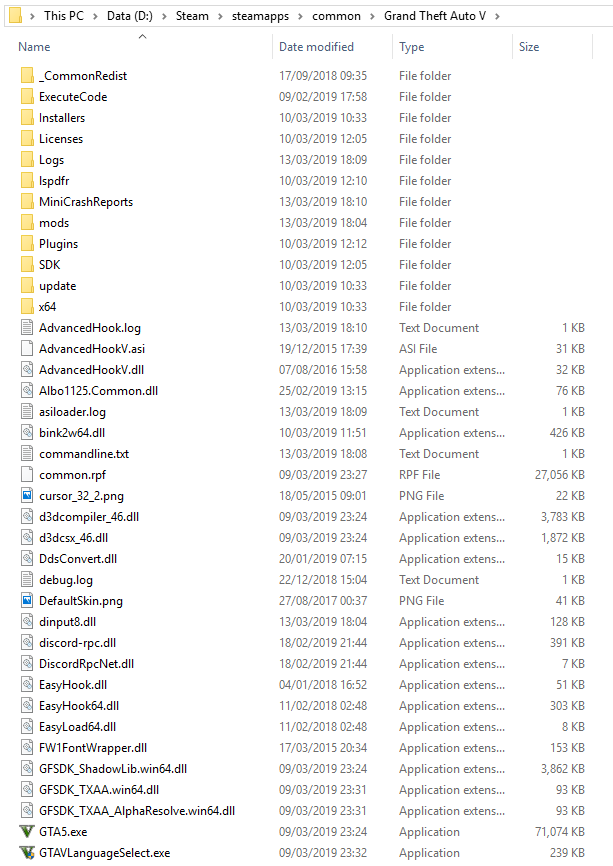The image size is (613, 866).
Task: Select the x64 folder icon
Action: [x=27, y=307]
